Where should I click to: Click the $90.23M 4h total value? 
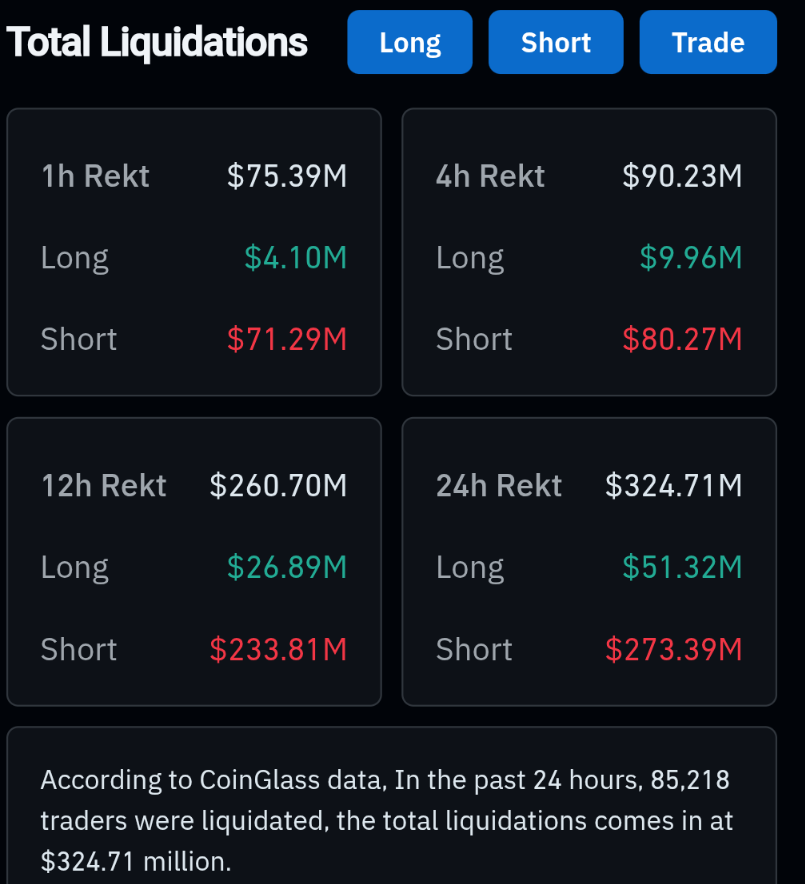[682, 177]
